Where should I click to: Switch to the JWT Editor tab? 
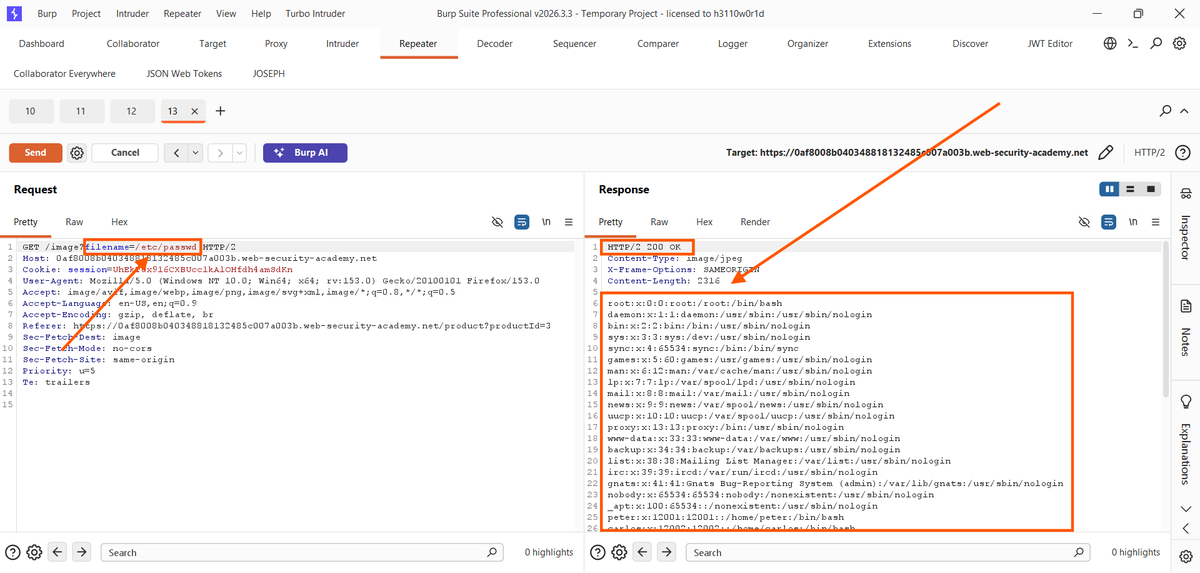coord(1050,44)
